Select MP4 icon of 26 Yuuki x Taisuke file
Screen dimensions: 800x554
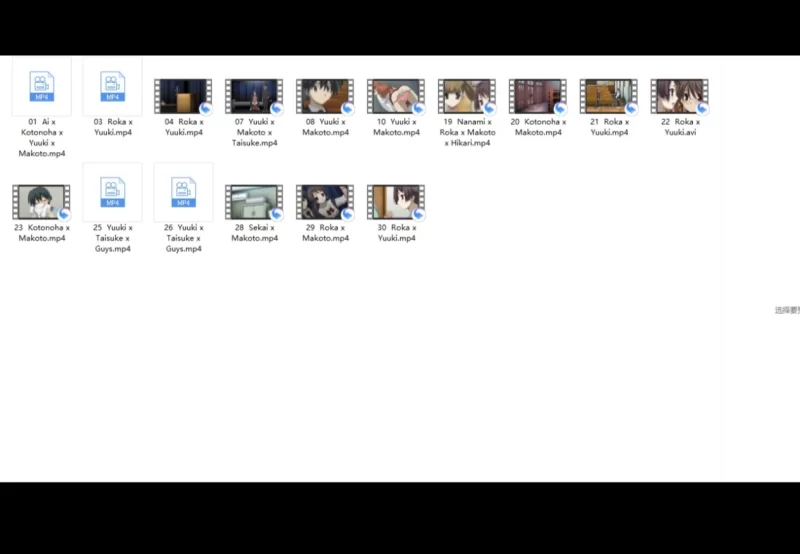184,192
